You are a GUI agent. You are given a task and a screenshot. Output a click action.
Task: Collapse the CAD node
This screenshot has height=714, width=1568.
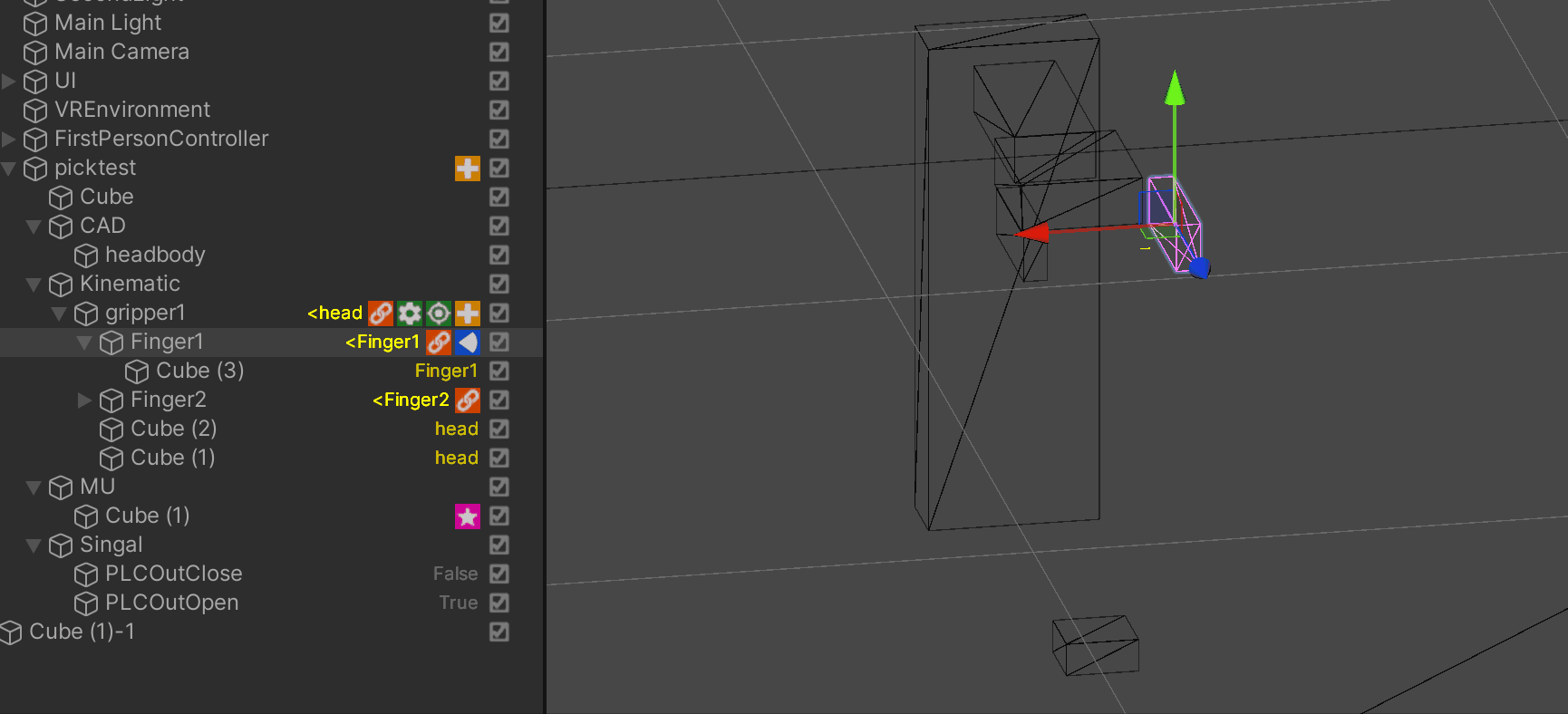pos(34,227)
